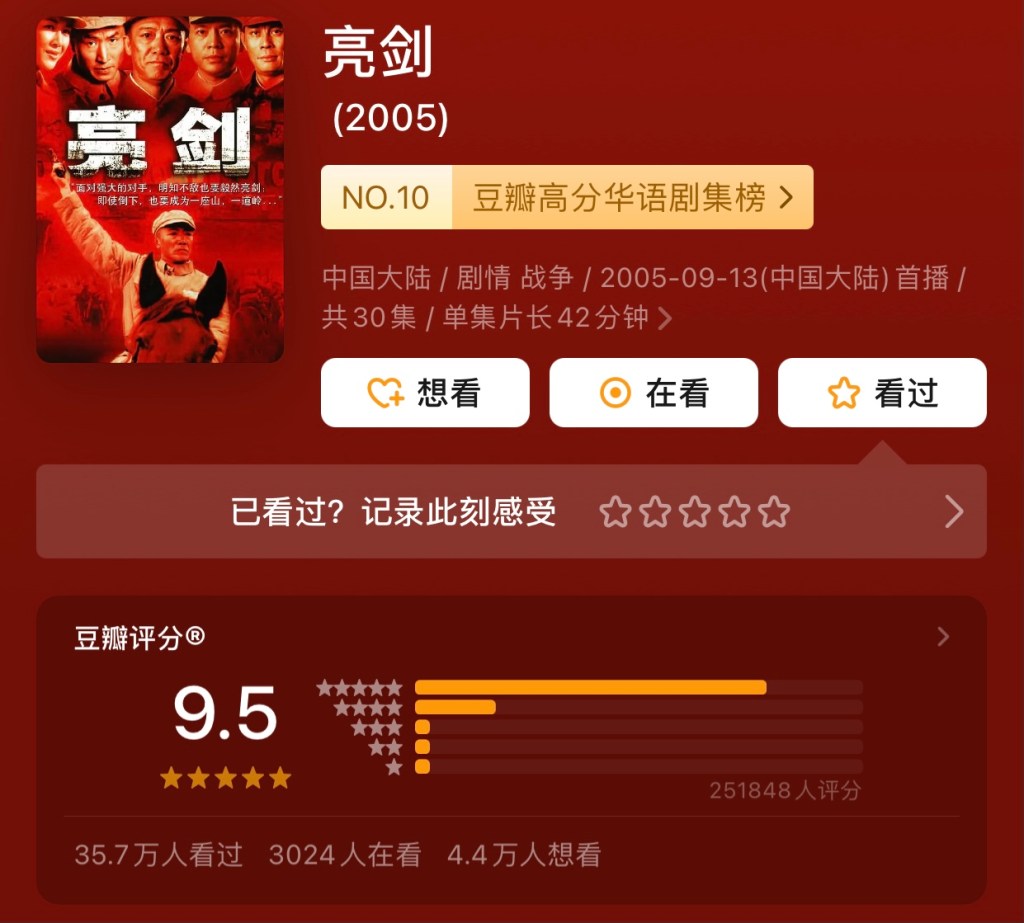Select the five-star rating distribution bar
Viewport: 1024px width, 923px height.
pyautogui.click(x=639, y=687)
